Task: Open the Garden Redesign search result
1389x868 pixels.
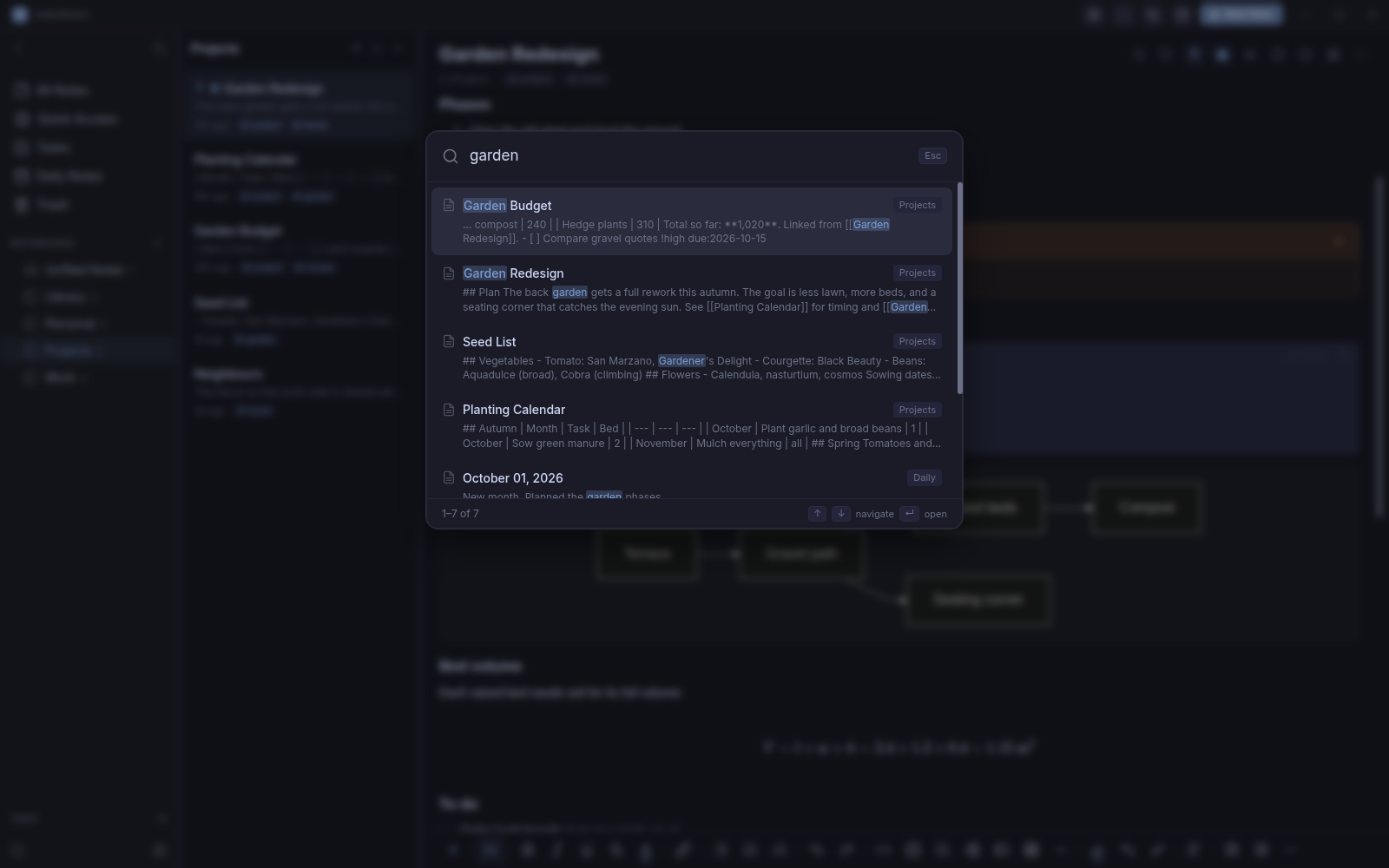Action: 692,289
